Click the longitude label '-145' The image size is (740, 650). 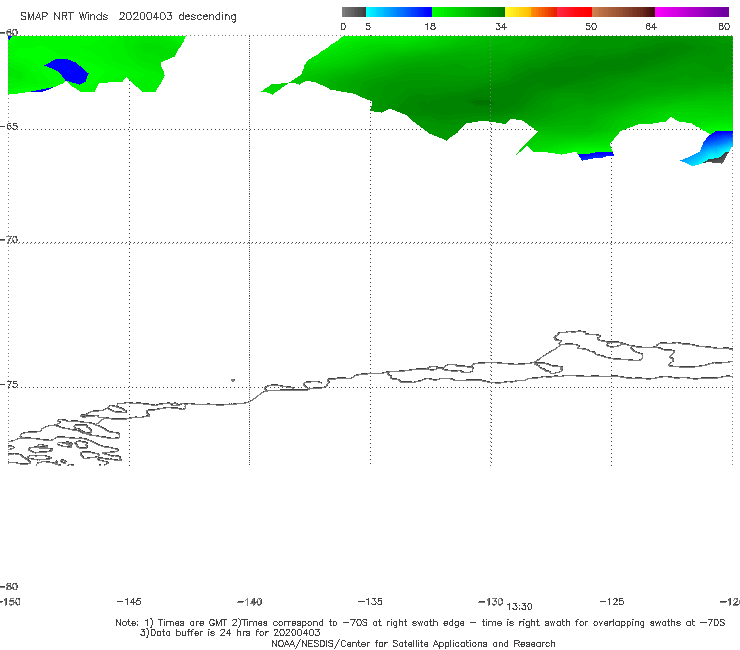coord(129,602)
